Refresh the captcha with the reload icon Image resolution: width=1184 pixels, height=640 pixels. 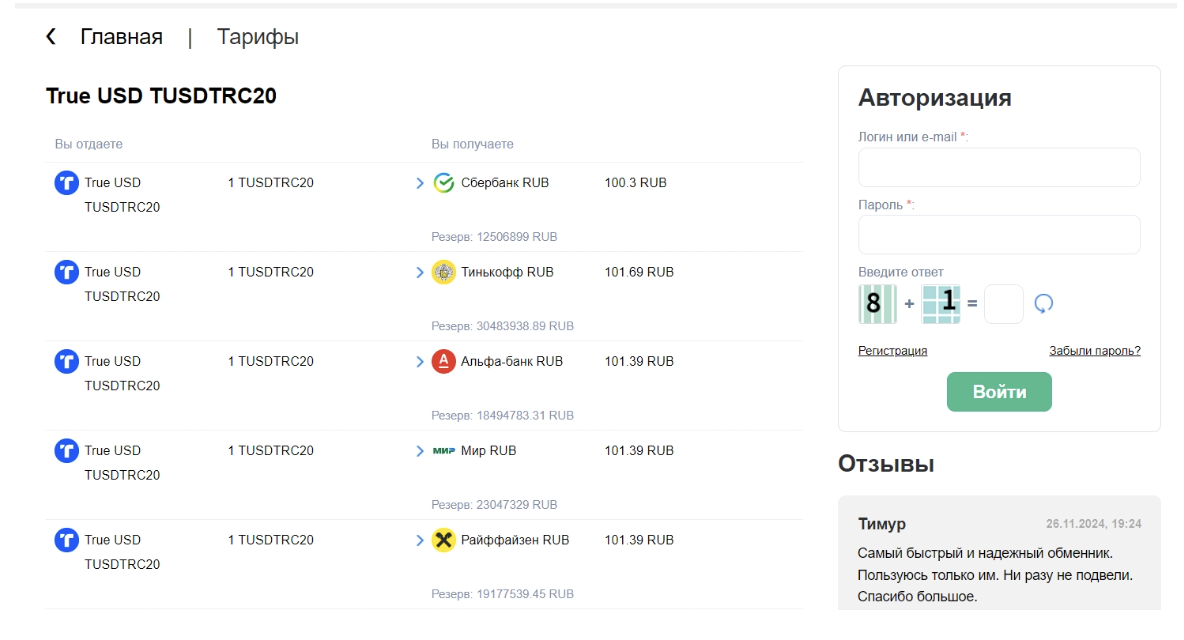point(1044,304)
